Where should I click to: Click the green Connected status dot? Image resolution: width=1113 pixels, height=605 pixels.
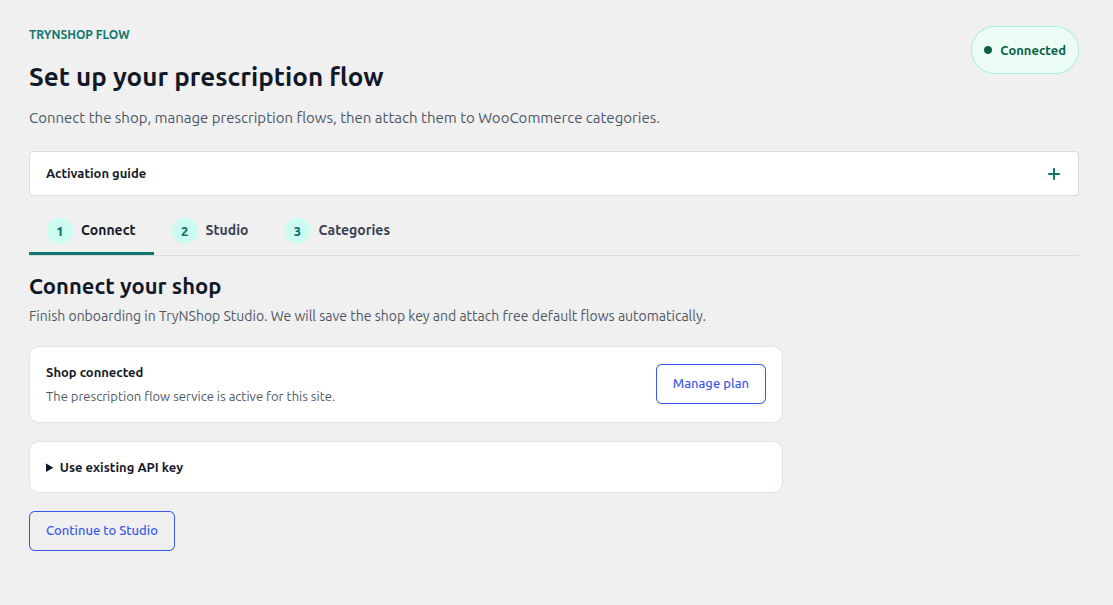(x=987, y=50)
